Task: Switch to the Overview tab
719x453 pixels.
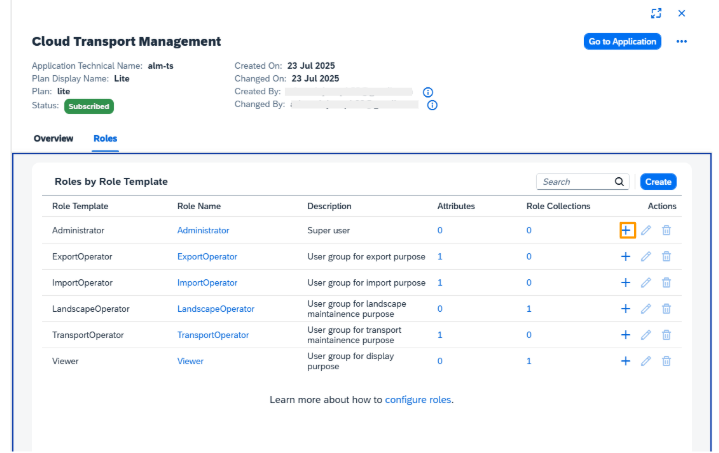Action: [53, 138]
